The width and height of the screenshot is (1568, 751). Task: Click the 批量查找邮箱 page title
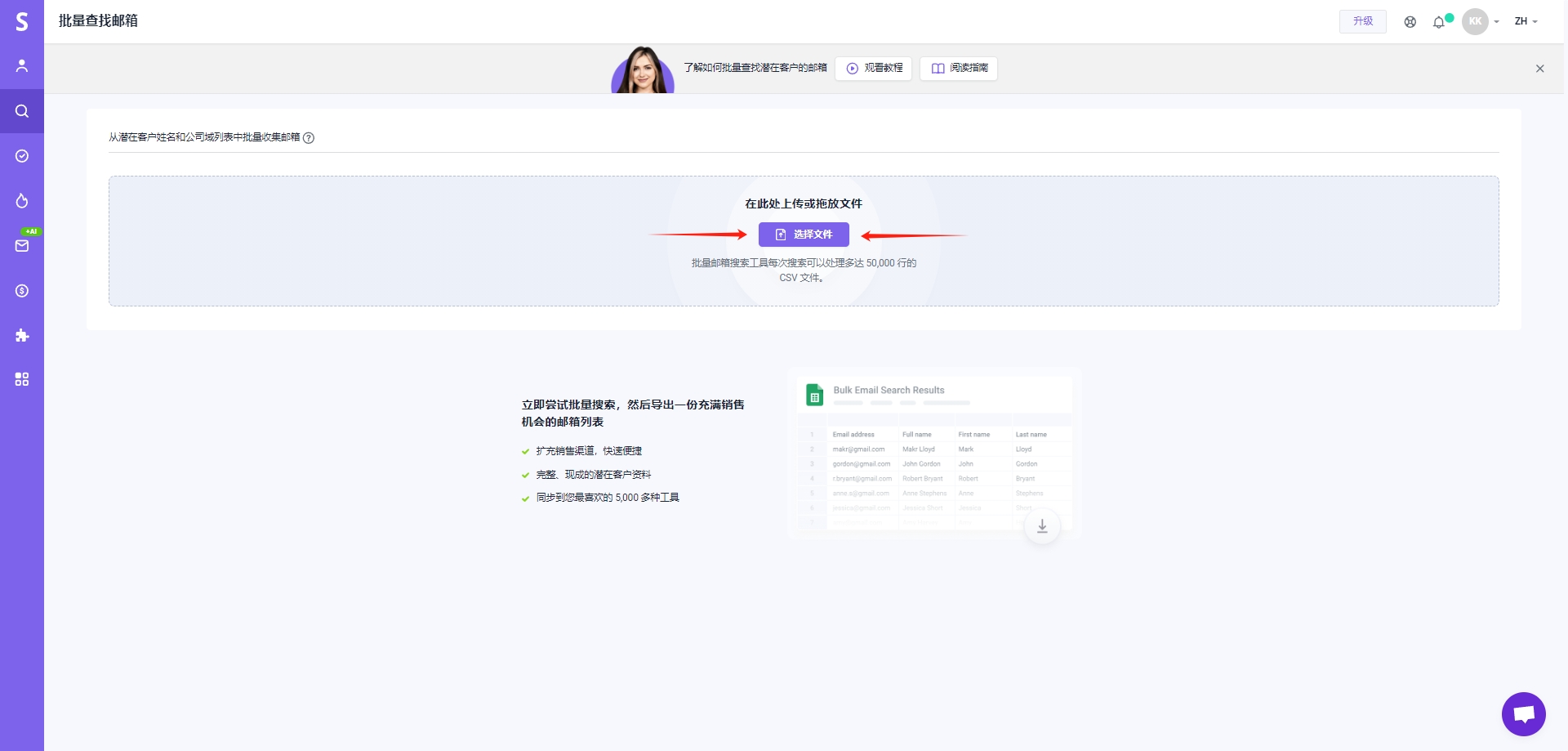coord(98,21)
